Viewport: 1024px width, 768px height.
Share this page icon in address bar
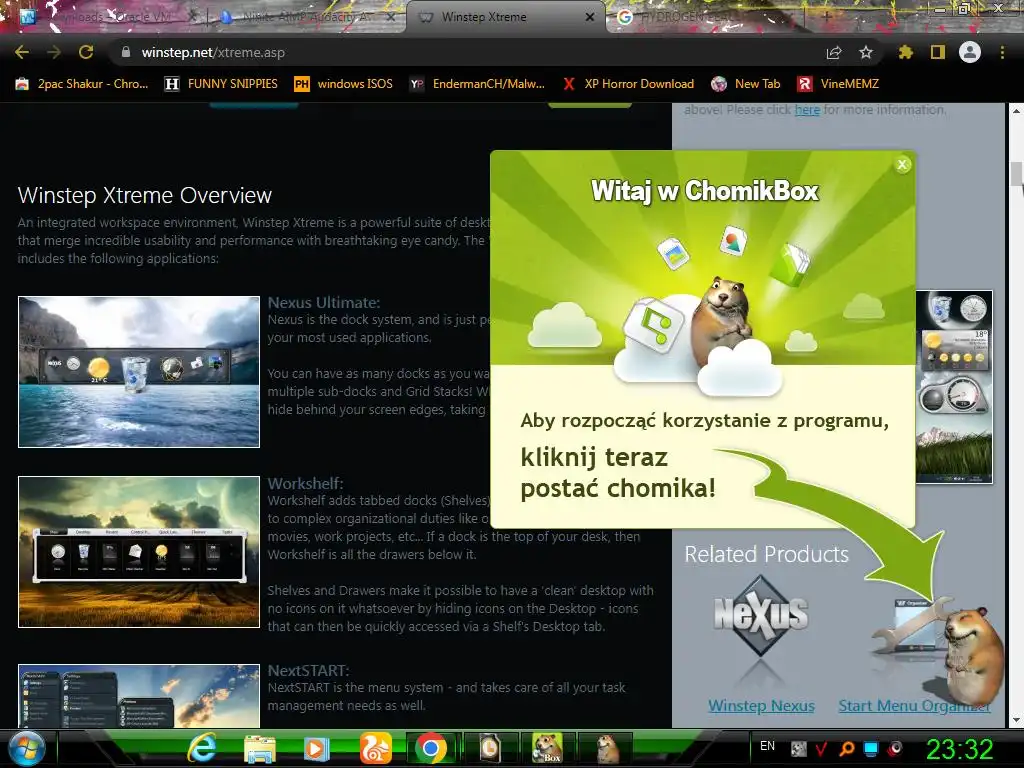pyautogui.click(x=834, y=52)
